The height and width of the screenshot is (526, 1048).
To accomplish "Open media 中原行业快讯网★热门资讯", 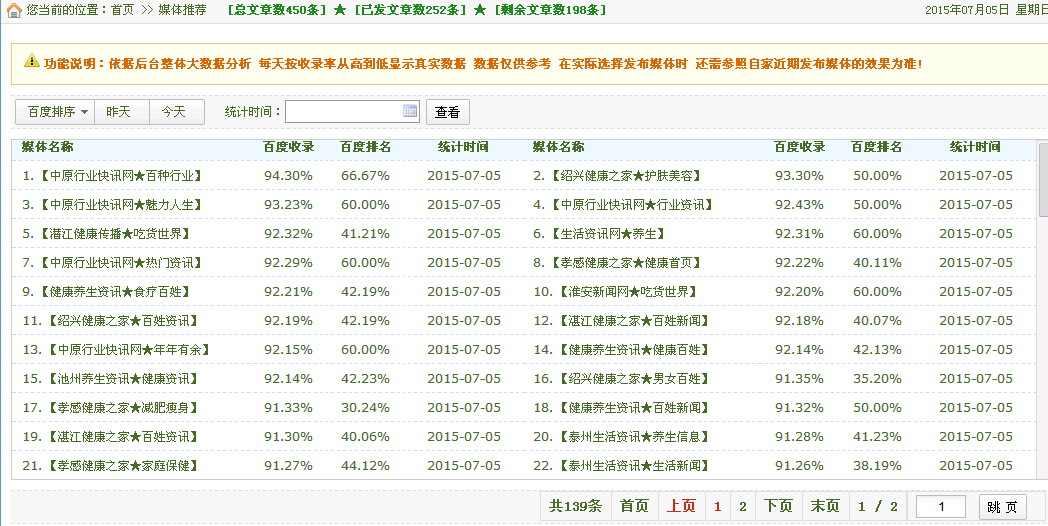I will click(x=120, y=263).
